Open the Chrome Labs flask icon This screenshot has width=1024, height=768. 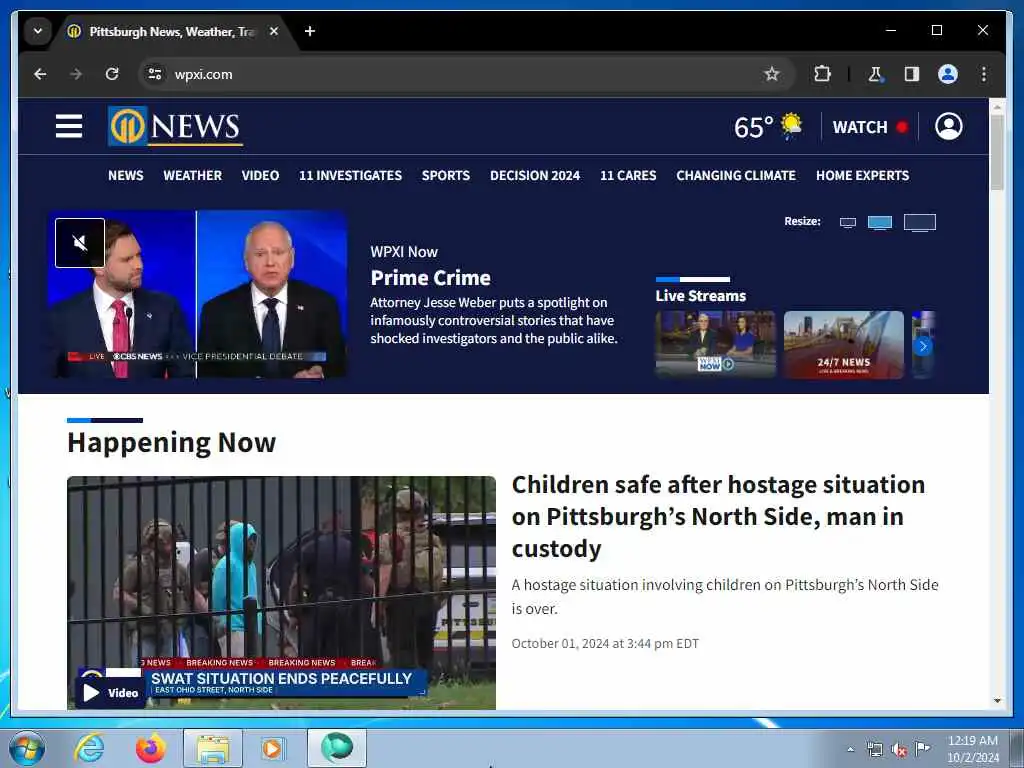point(875,74)
